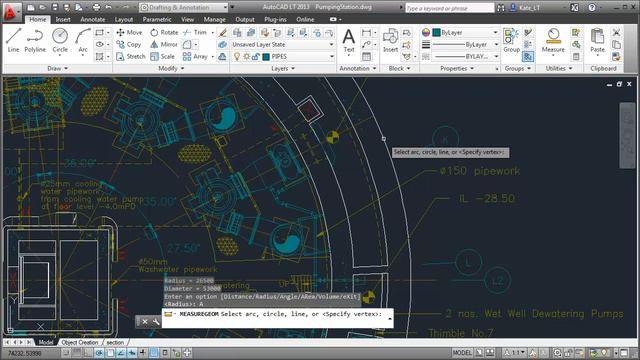Screen dimensions: 640x360
Task: Close the command line with X
Action: click(x=144, y=322)
